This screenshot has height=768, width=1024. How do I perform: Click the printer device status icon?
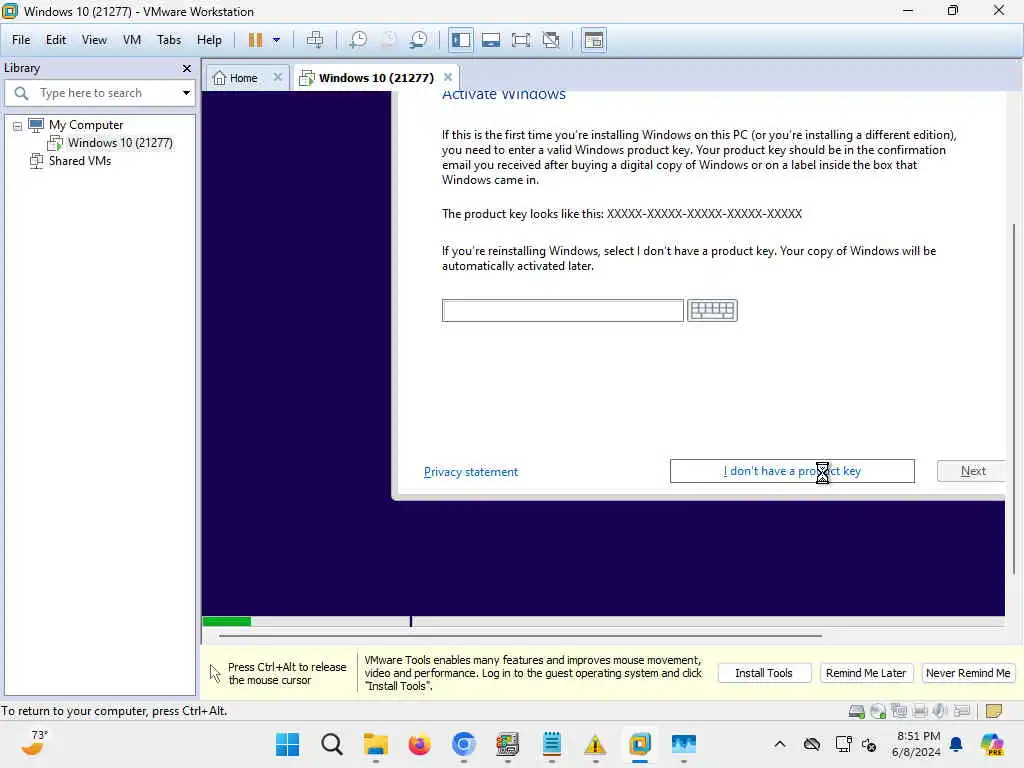pos(920,711)
